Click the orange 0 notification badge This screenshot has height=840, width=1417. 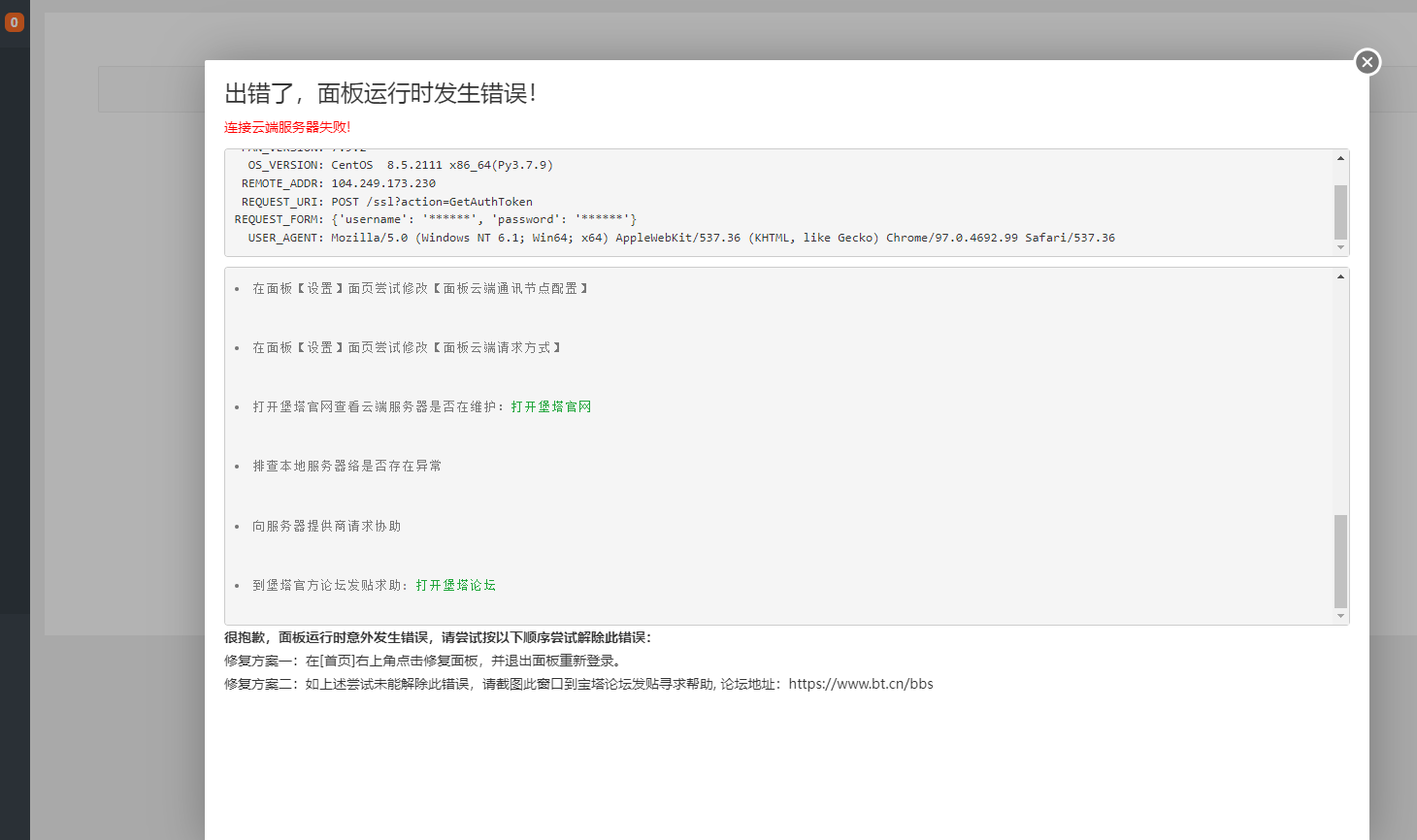pos(15,21)
